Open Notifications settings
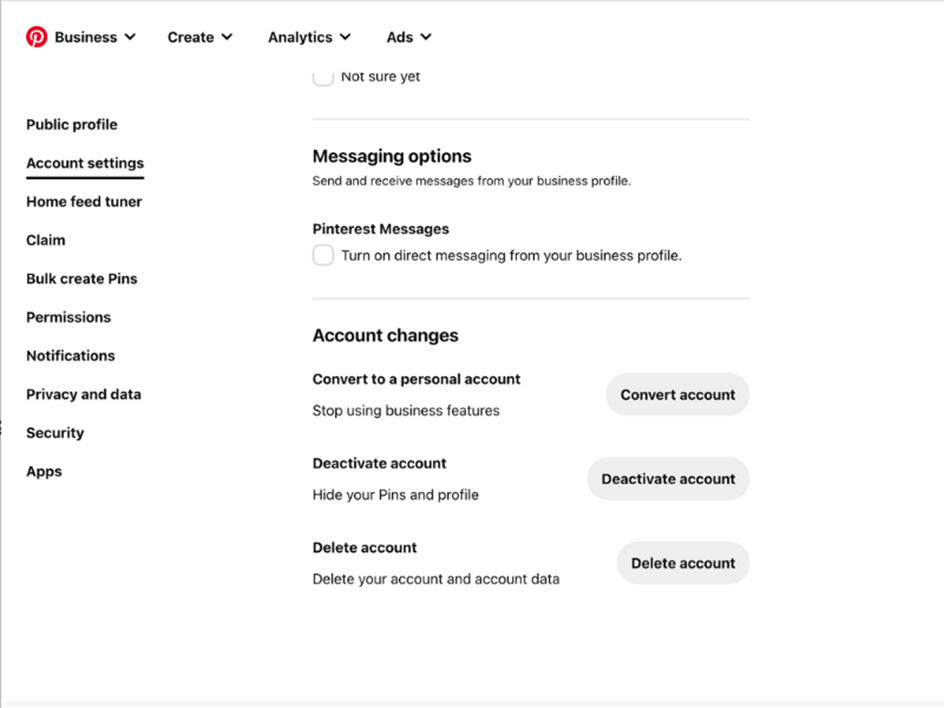 (70, 356)
